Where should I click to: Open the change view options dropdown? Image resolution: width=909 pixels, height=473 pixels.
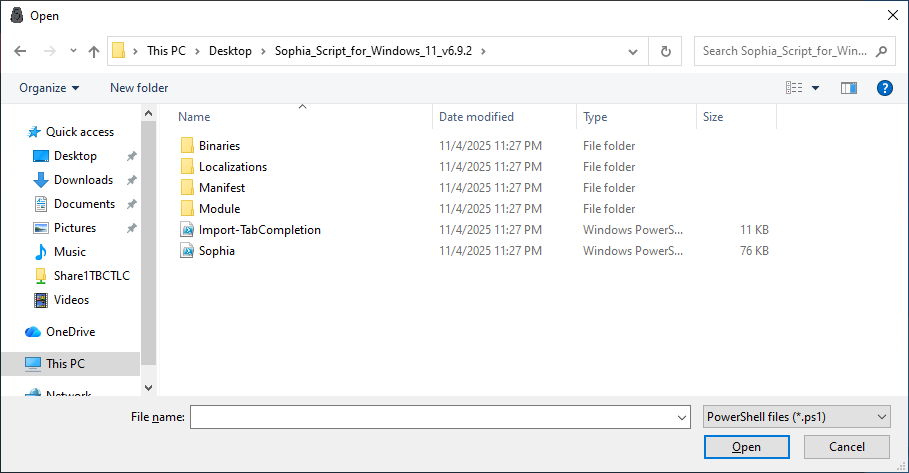click(x=815, y=88)
